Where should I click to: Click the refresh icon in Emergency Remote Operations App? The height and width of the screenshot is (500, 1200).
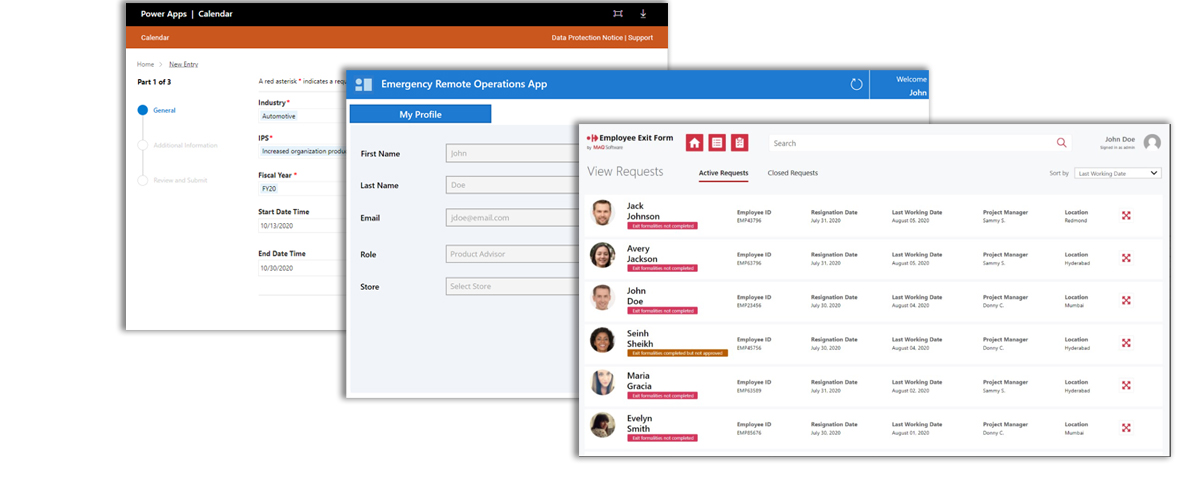[x=856, y=85]
